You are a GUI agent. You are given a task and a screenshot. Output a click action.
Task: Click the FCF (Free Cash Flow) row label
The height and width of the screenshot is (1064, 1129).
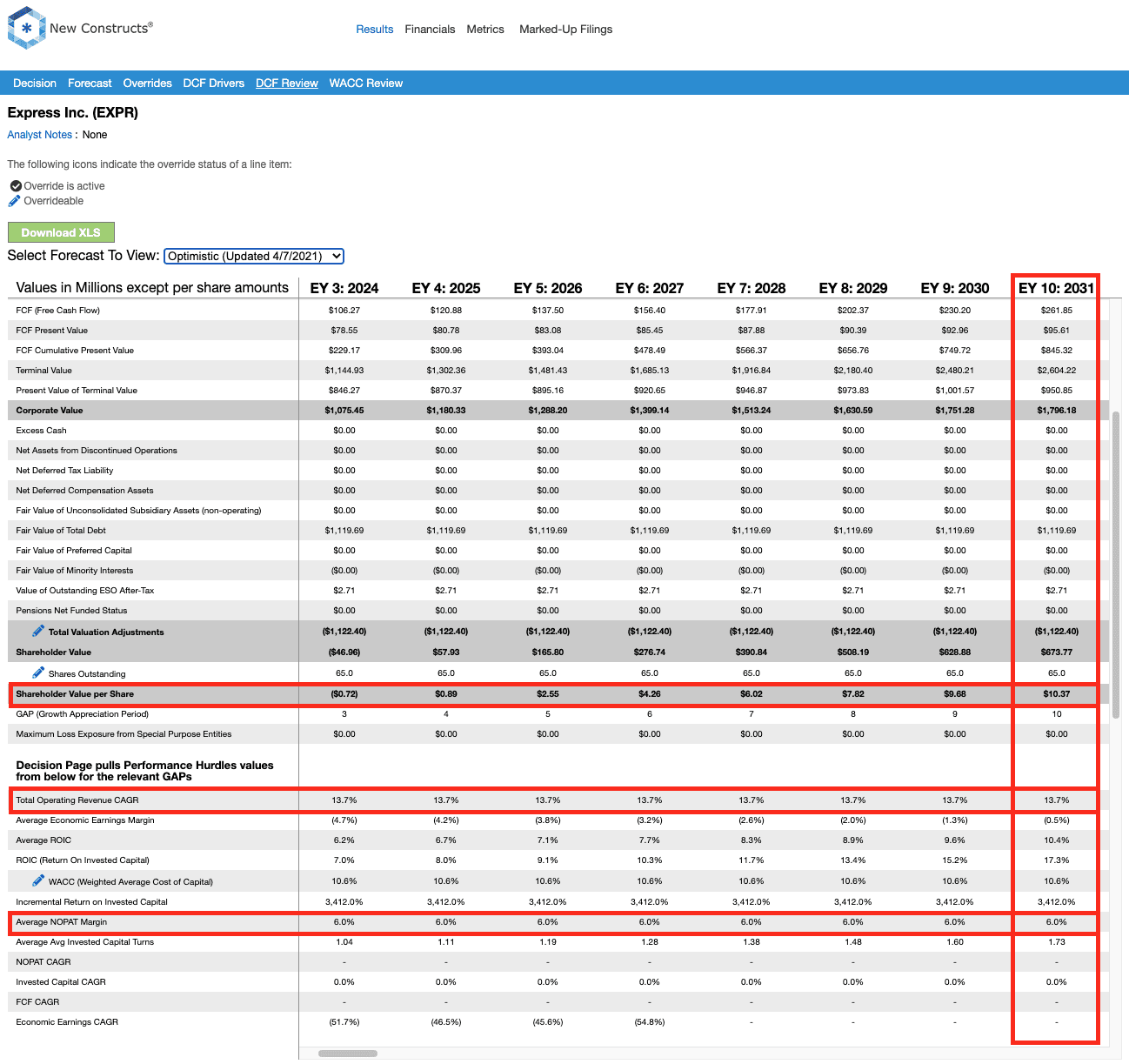pos(57,311)
